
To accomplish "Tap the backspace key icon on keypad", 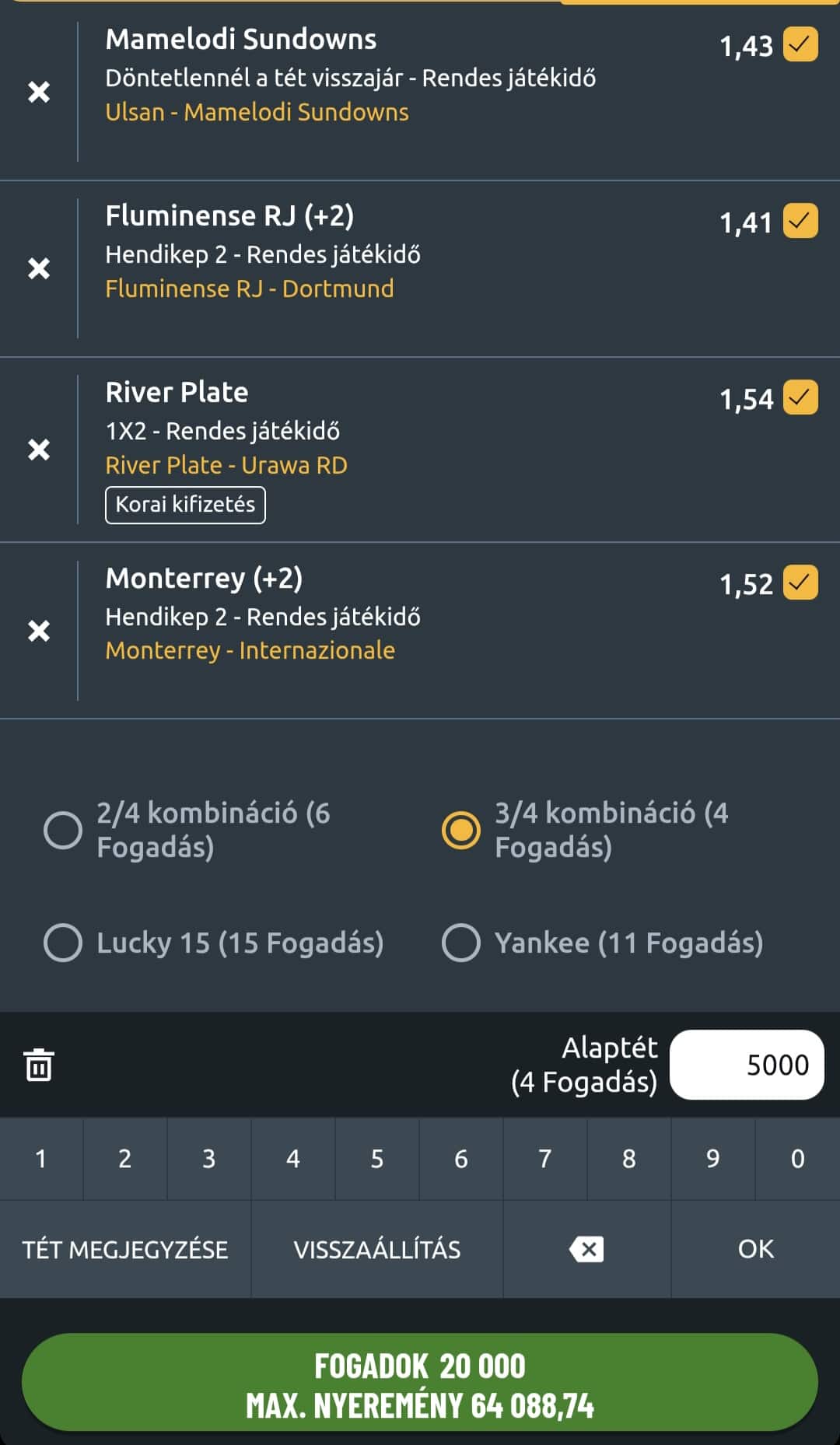I will click(586, 1249).
